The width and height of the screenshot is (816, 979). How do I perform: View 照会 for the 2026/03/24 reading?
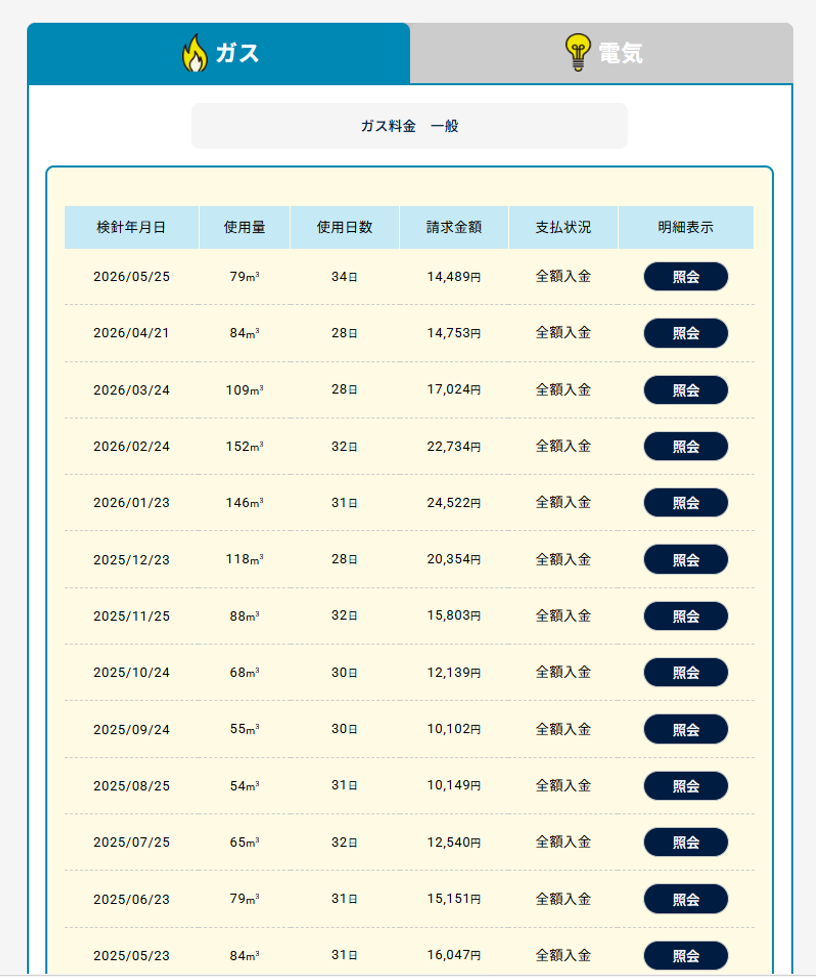pos(686,390)
